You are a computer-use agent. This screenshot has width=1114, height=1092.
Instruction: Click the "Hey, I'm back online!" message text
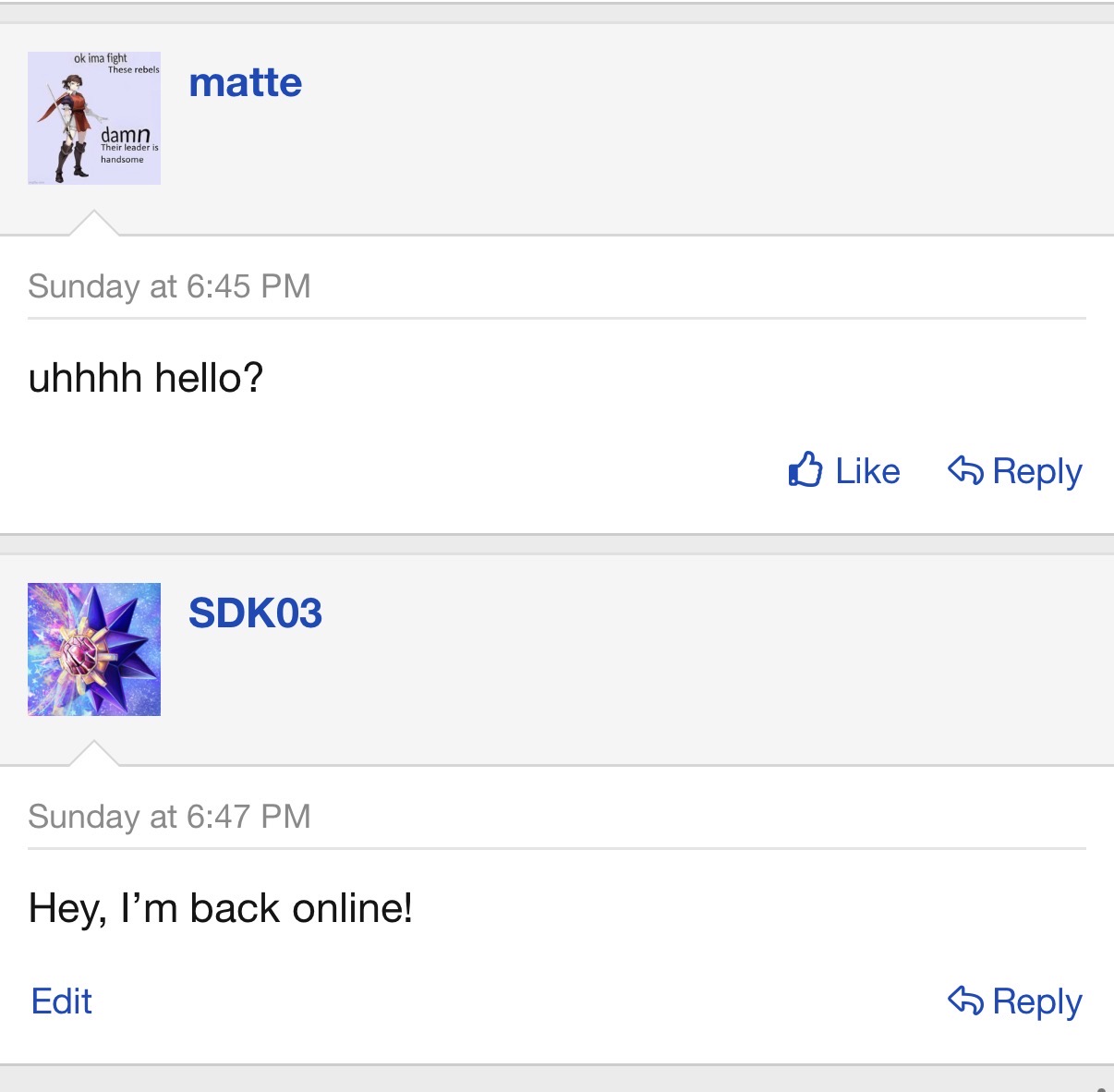[221, 908]
